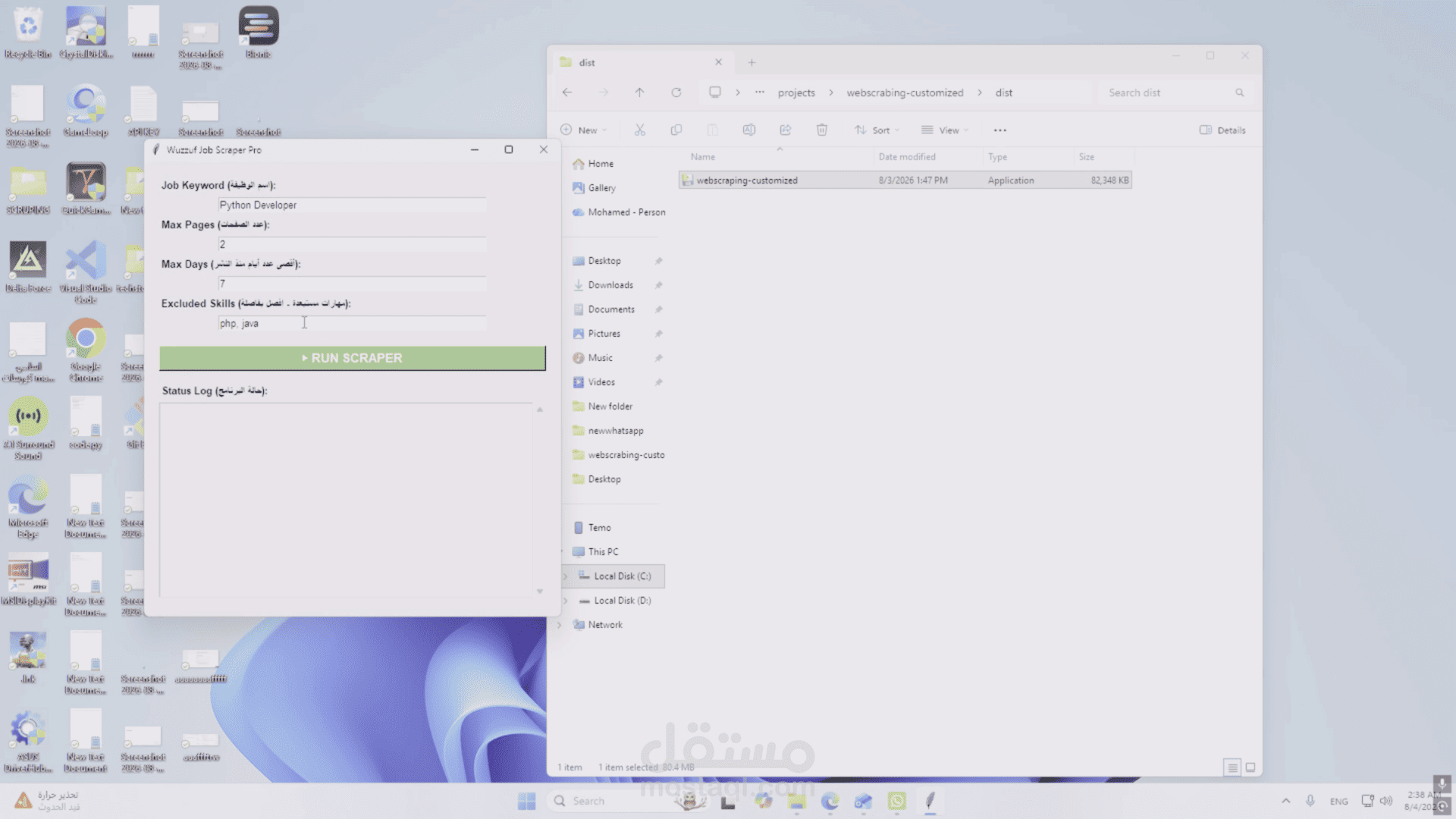
Task: Click the Rename icon in Explorer toolbar
Action: click(749, 130)
